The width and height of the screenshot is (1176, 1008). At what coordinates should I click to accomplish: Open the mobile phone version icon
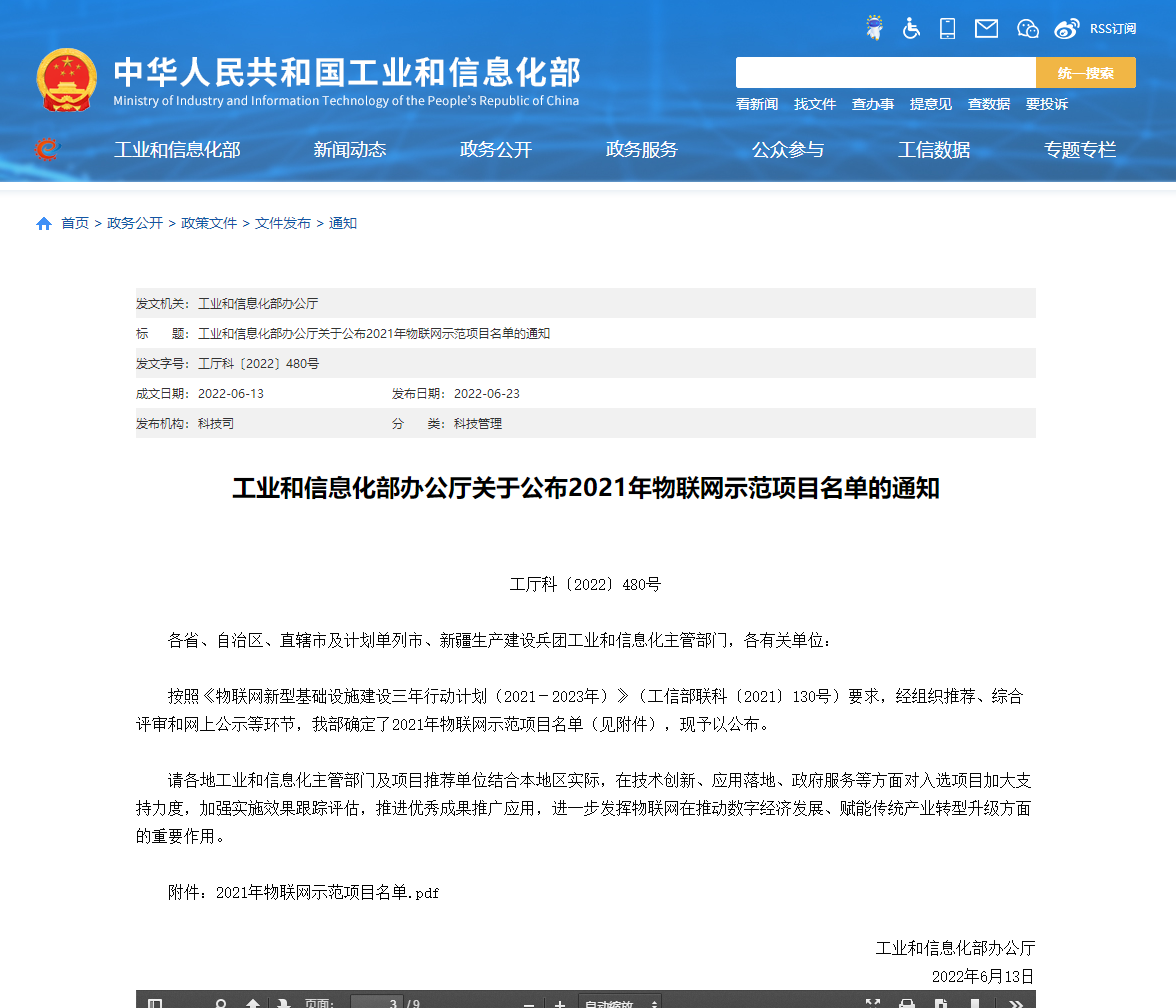click(x=947, y=28)
